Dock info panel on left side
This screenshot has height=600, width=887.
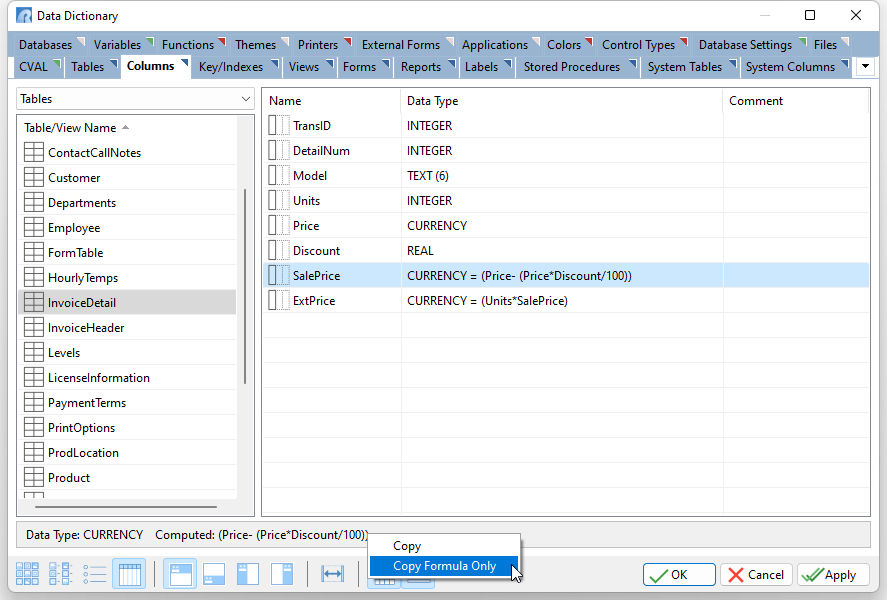pyautogui.click(x=248, y=573)
